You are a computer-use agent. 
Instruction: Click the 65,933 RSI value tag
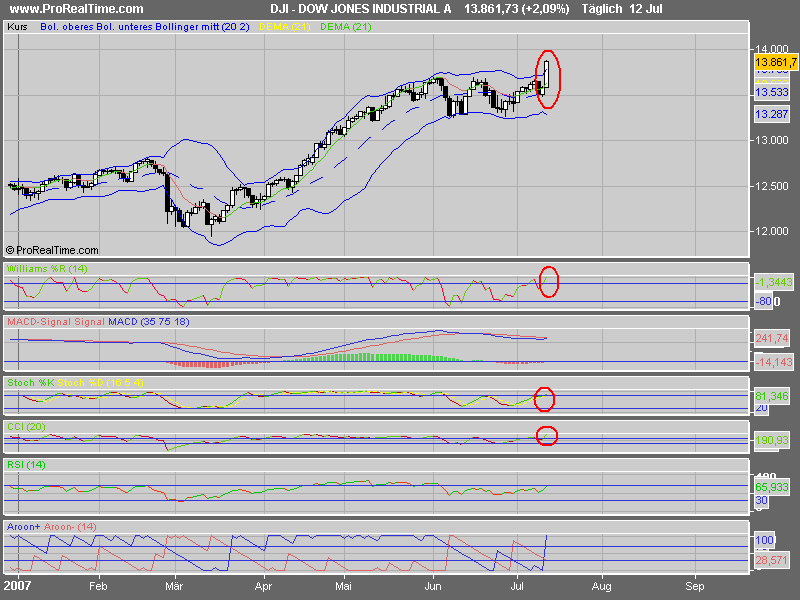772,487
